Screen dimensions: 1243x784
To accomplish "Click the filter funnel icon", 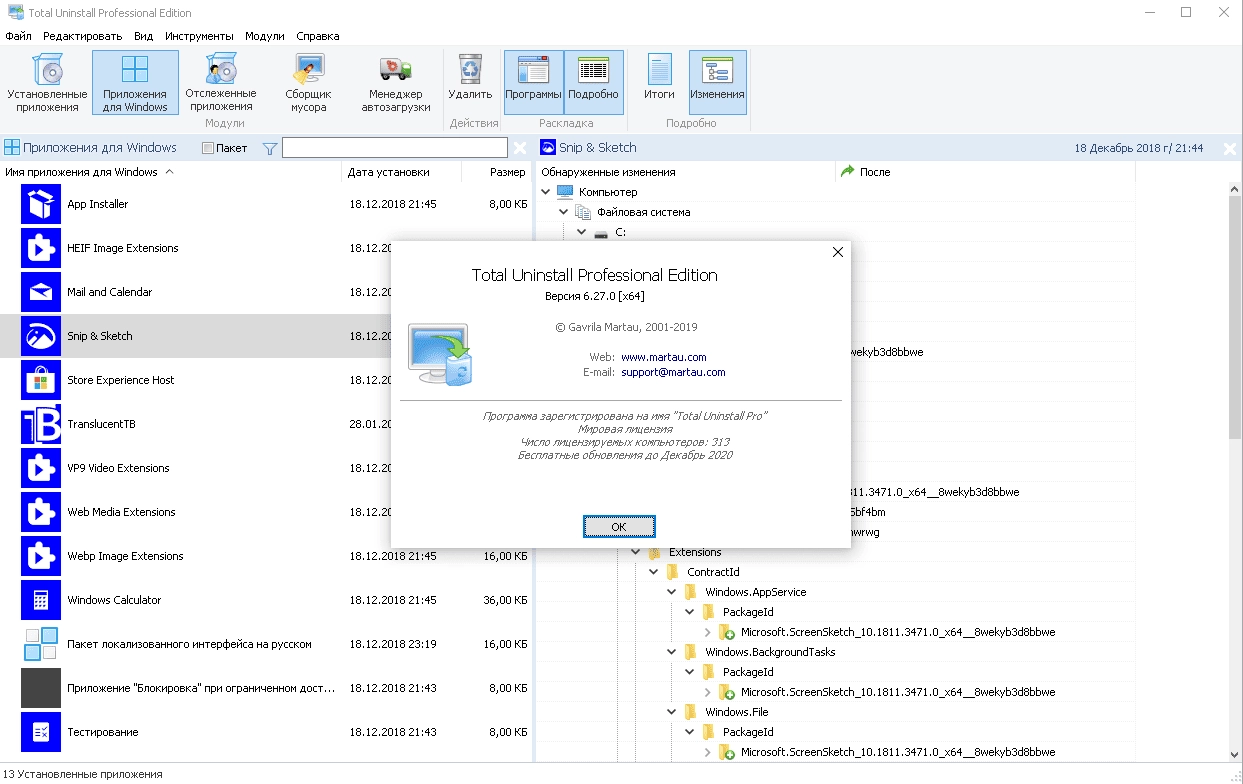I will (x=269, y=148).
